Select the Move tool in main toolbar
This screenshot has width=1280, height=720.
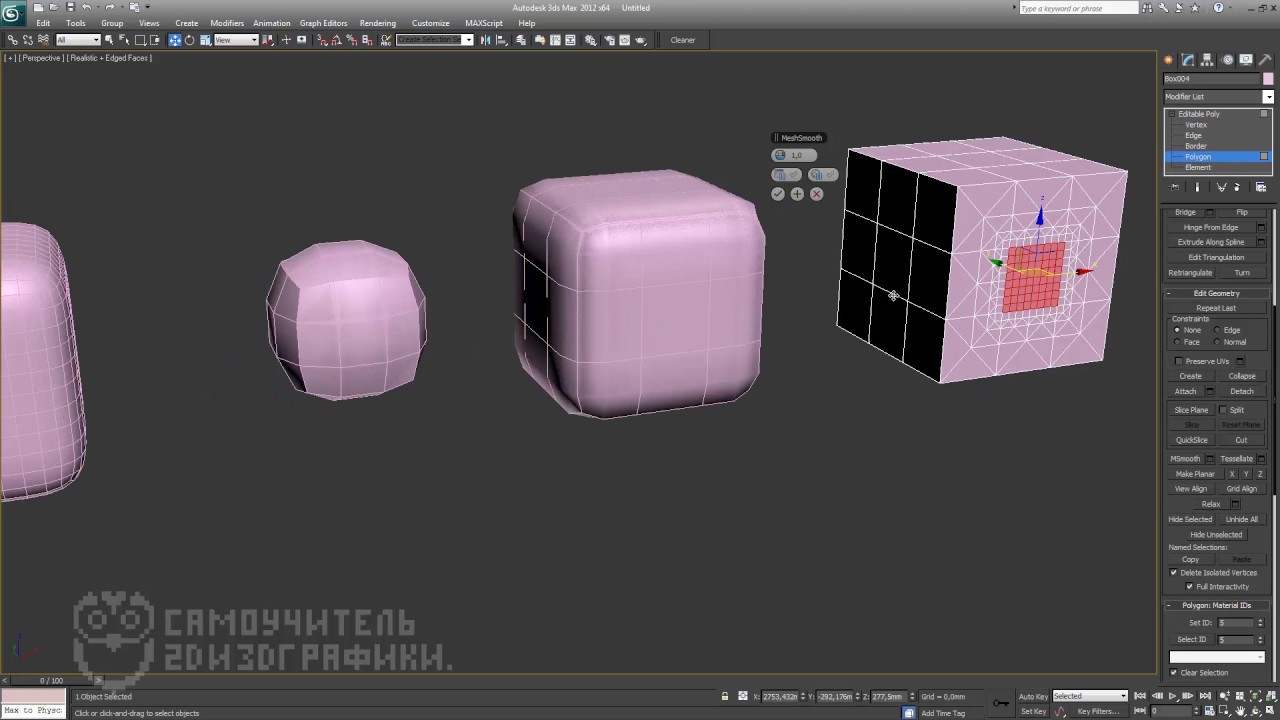(x=175, y=40)
